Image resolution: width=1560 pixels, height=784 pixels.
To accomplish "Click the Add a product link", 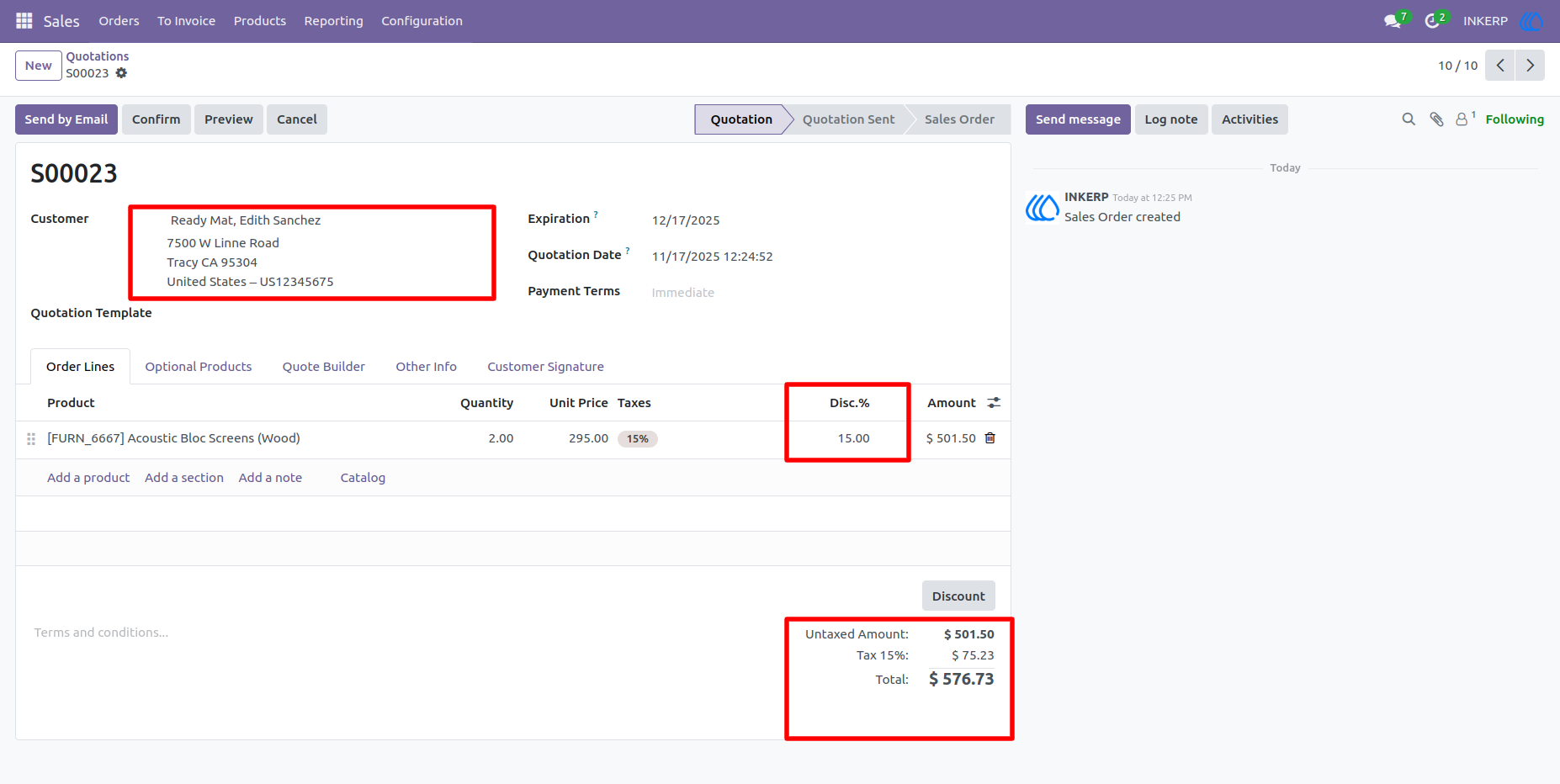I will click(88, 478).
